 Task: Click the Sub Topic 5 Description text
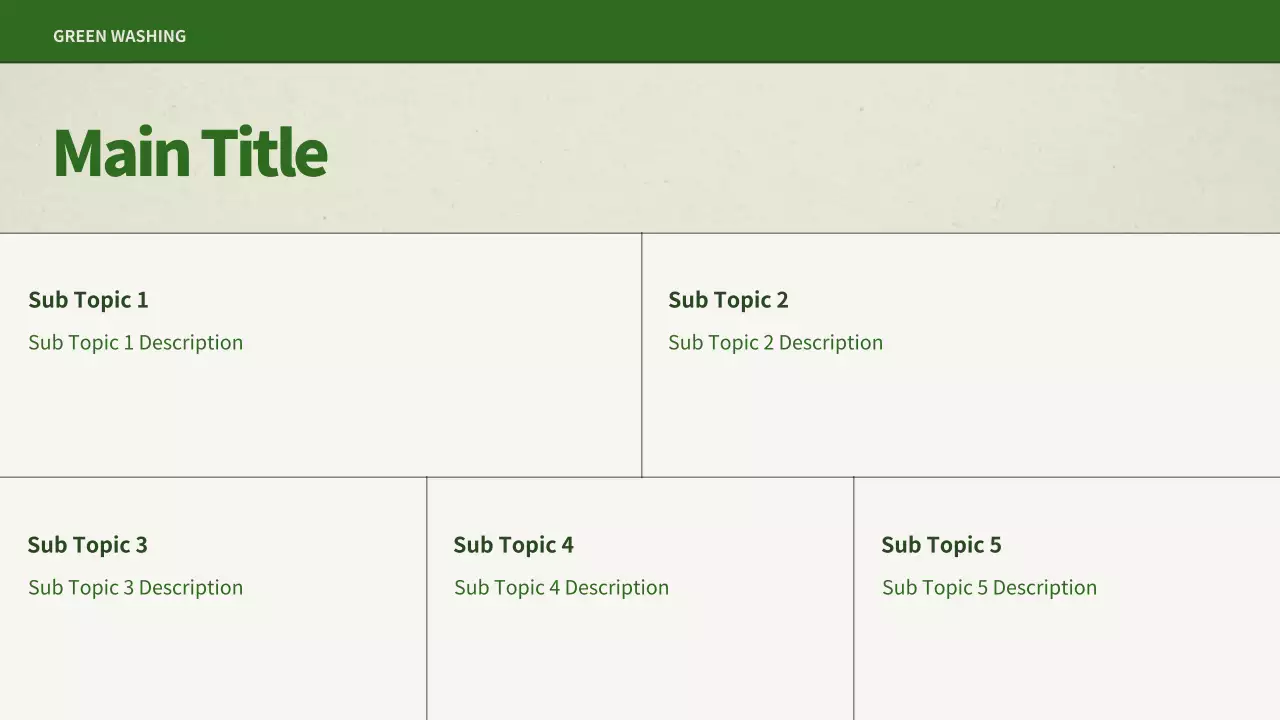coord(989,588)
